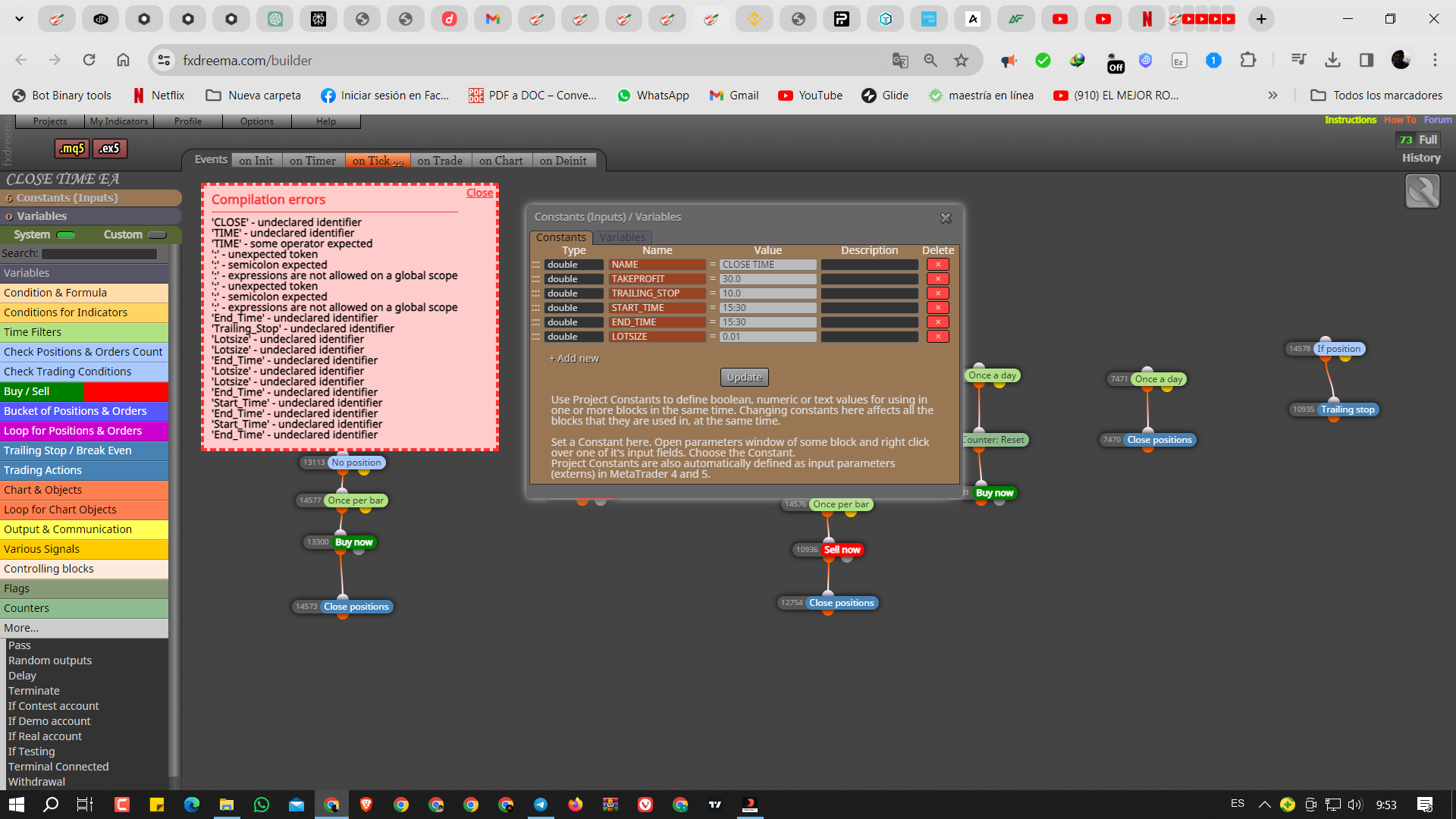
Task: Switch to the Variables tab in dialog
Action: pos(622,237)
